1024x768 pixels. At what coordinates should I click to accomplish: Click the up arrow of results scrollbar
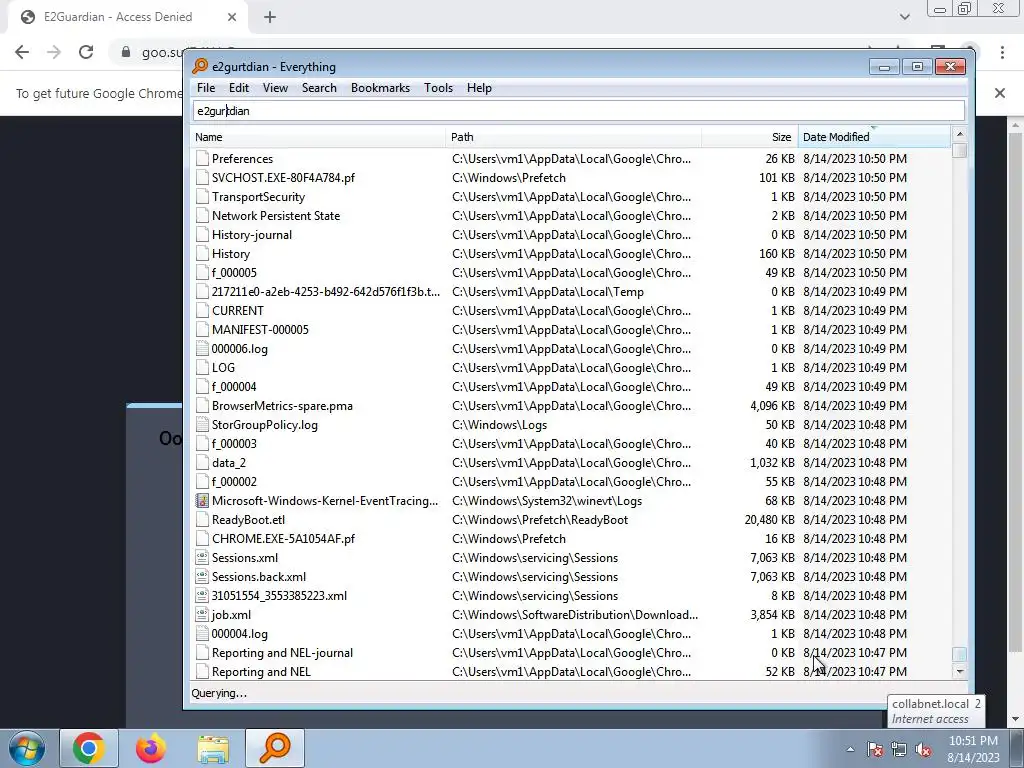click(959, 135)
